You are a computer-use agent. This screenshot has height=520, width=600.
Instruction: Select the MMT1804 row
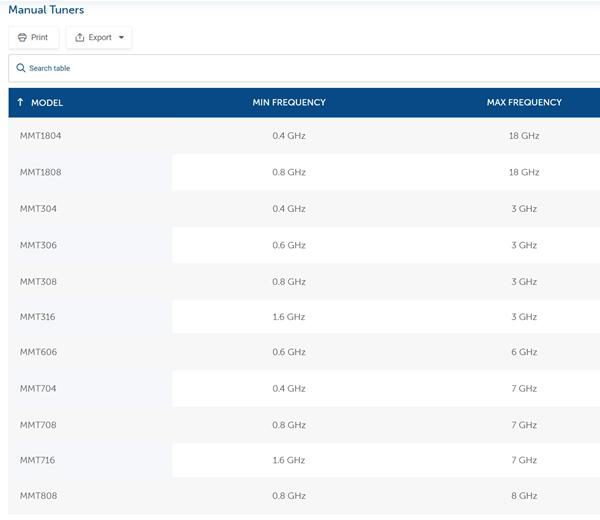(304, 136)
